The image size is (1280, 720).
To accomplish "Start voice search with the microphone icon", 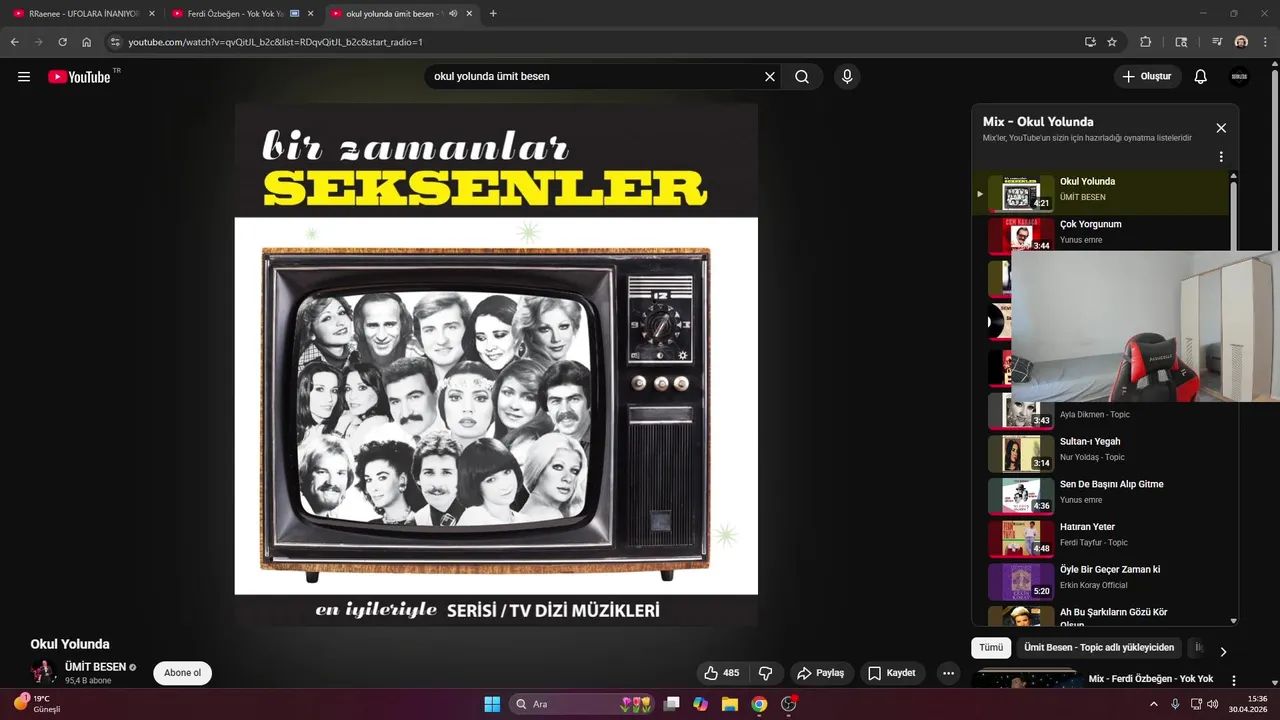I will click(x=847, y=77).
